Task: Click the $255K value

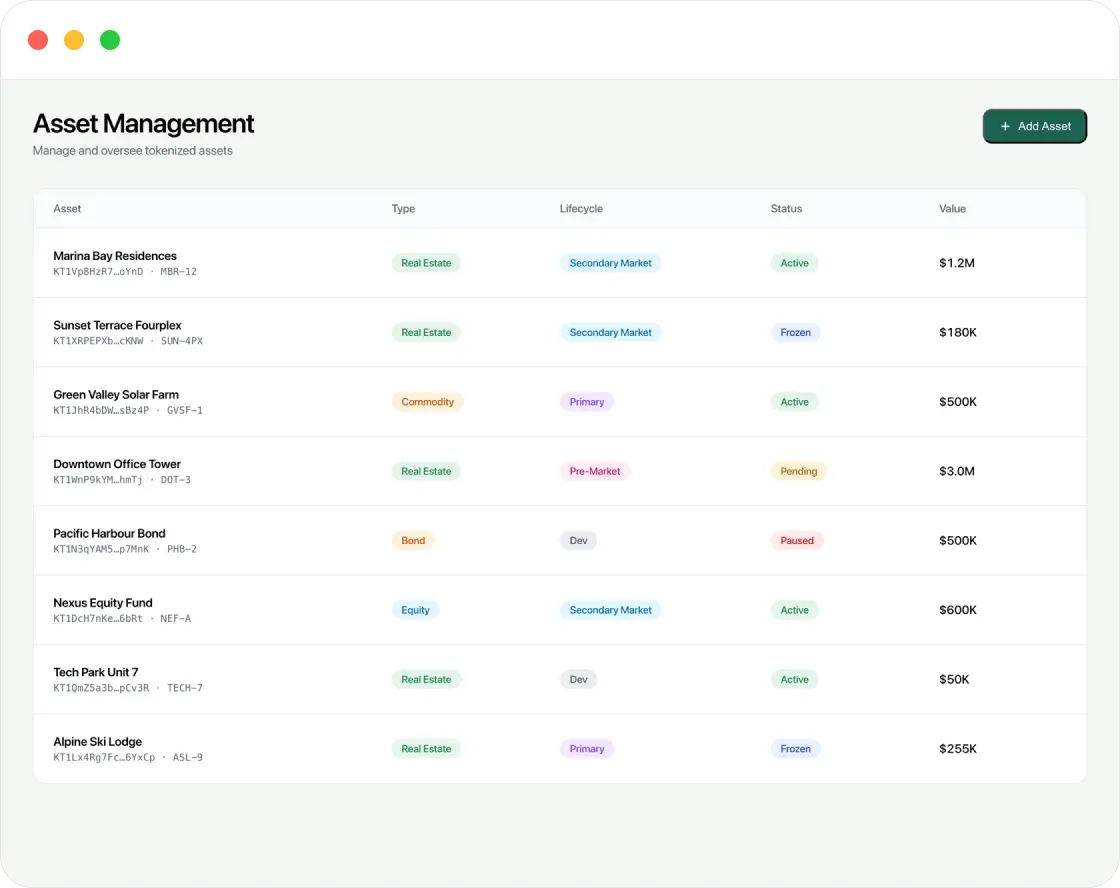Action: [957, 748]
